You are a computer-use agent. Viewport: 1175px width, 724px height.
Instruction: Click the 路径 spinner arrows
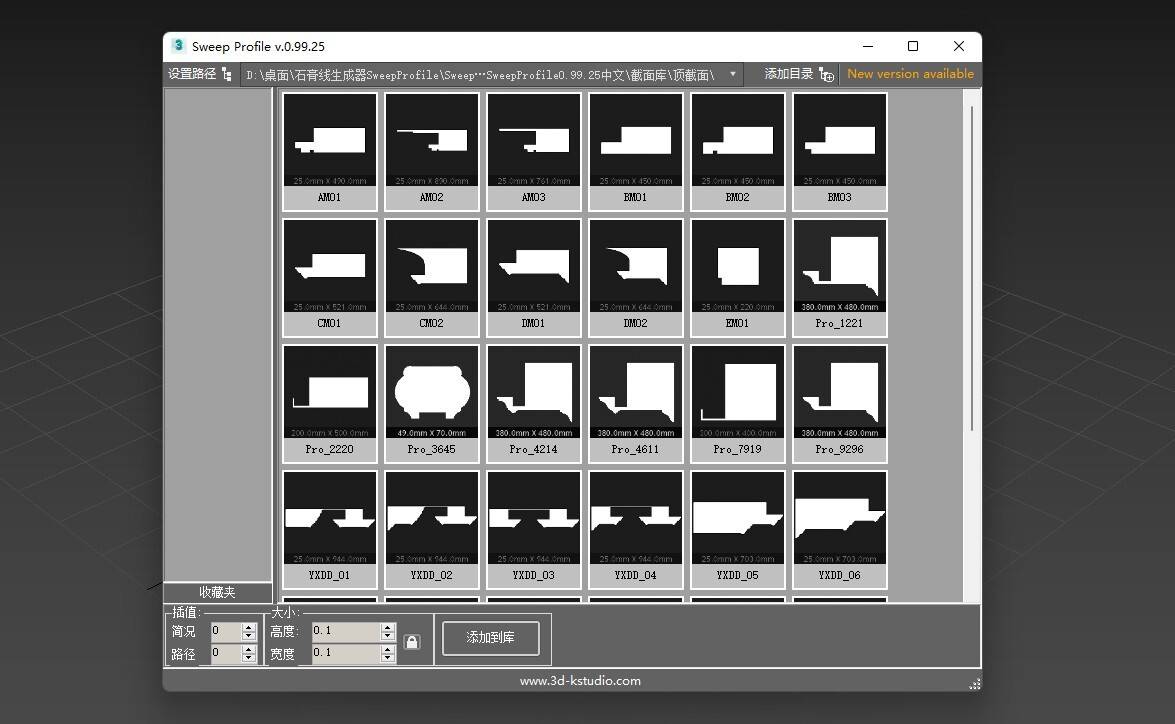click(249, 653)
